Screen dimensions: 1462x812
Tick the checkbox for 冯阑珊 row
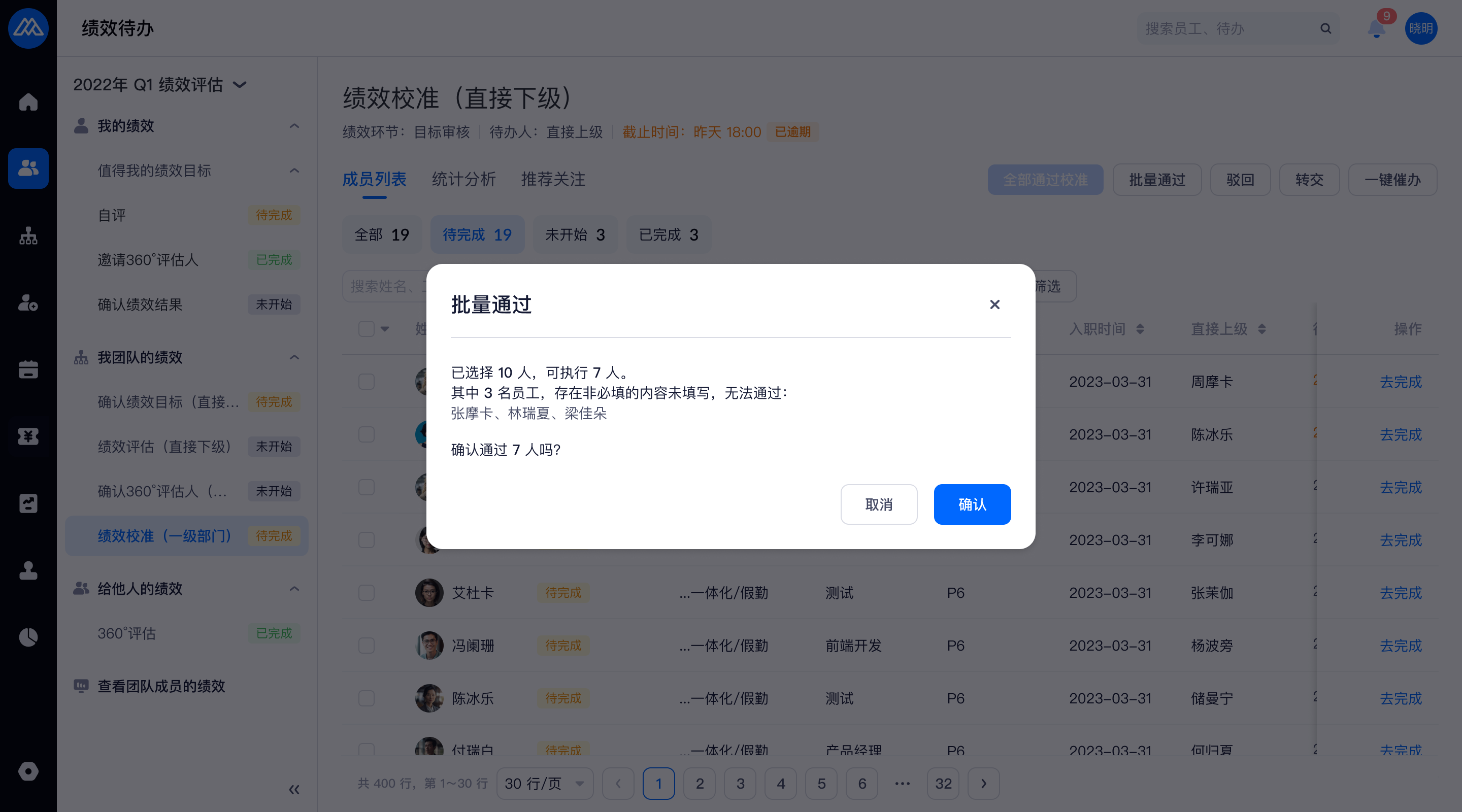point(366,646)
